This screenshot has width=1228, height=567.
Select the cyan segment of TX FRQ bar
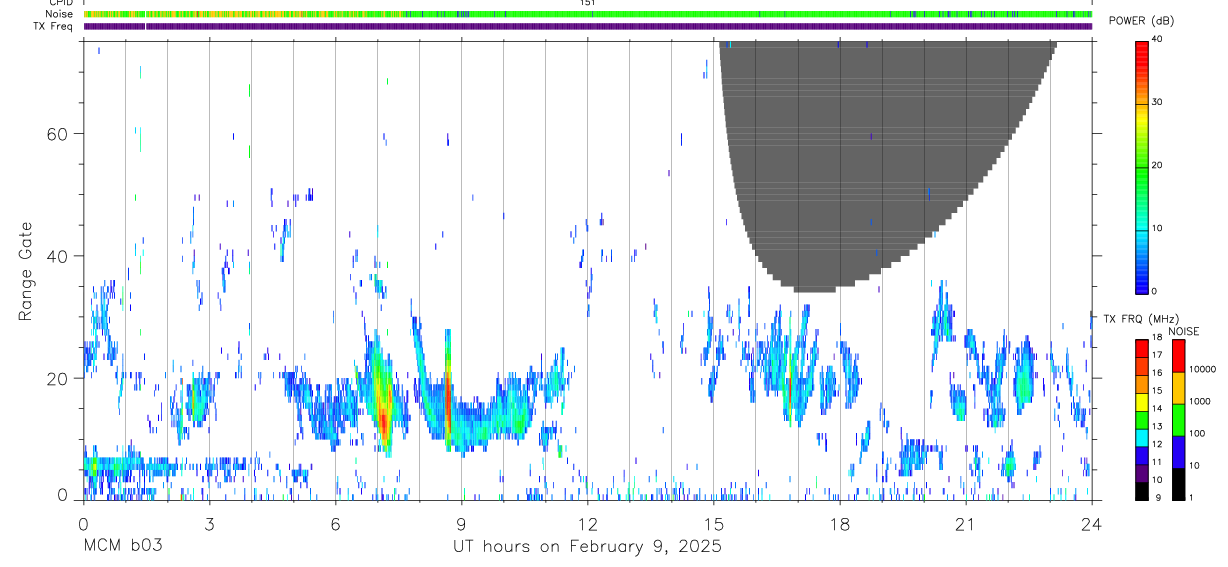pos(1142,438)
